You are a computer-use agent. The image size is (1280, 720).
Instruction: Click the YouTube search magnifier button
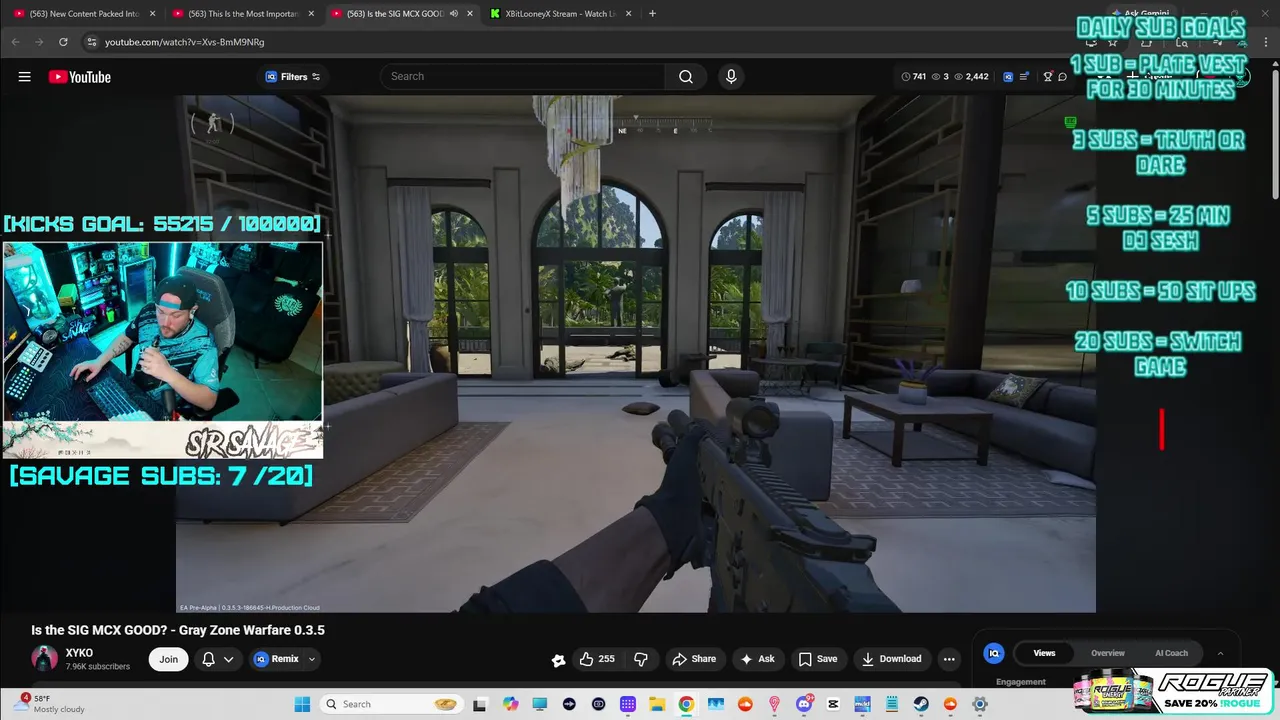[x=686, y=77]
